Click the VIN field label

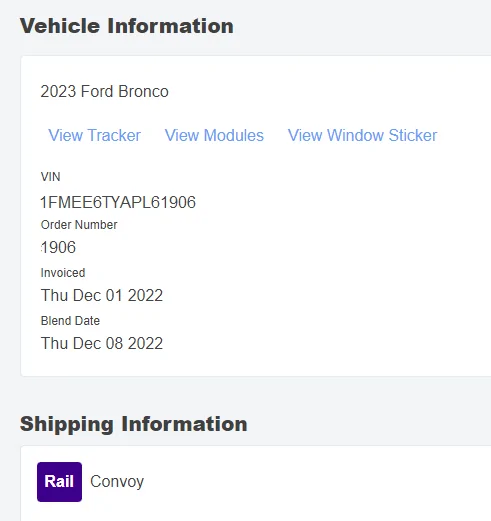(50, 177)
